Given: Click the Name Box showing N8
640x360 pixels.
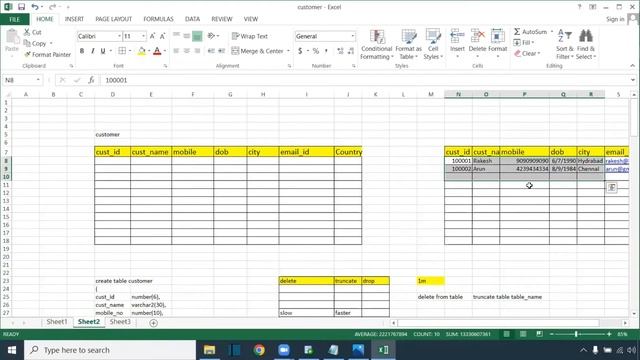Looking at the screenshot, I should pyautogui.click(x=22, y=80).
